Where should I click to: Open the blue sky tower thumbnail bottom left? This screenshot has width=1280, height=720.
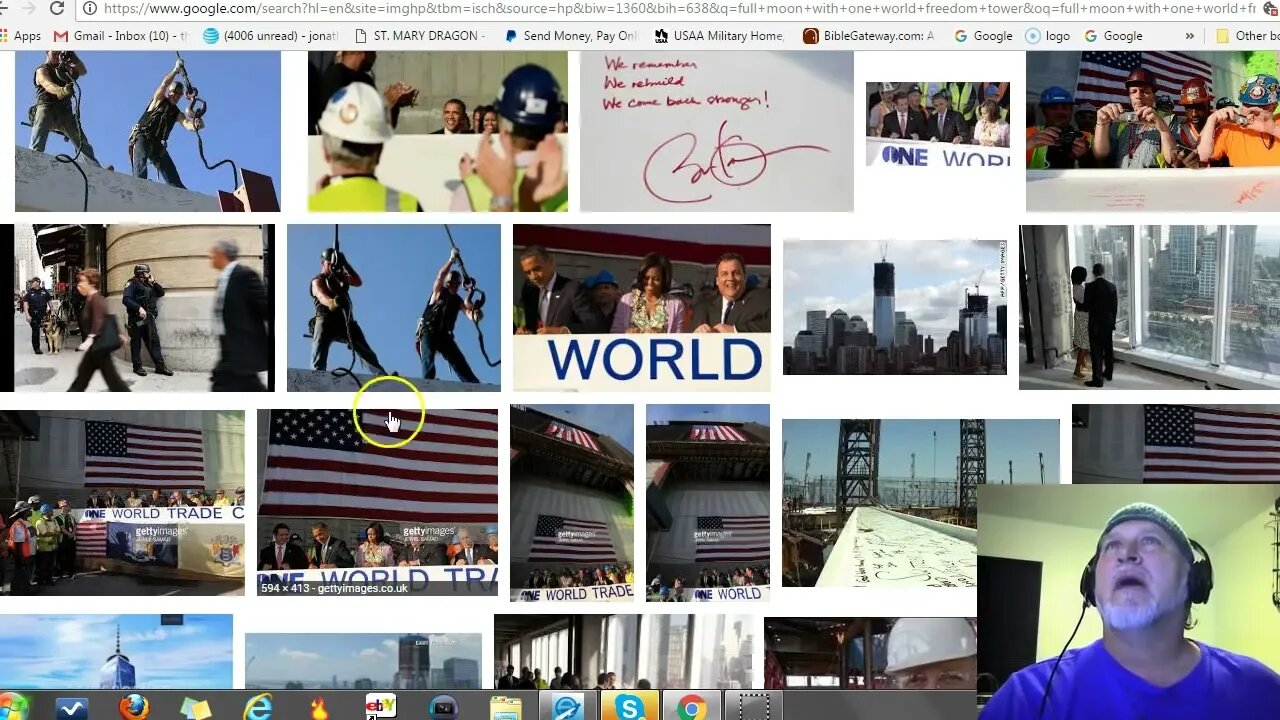116,652
